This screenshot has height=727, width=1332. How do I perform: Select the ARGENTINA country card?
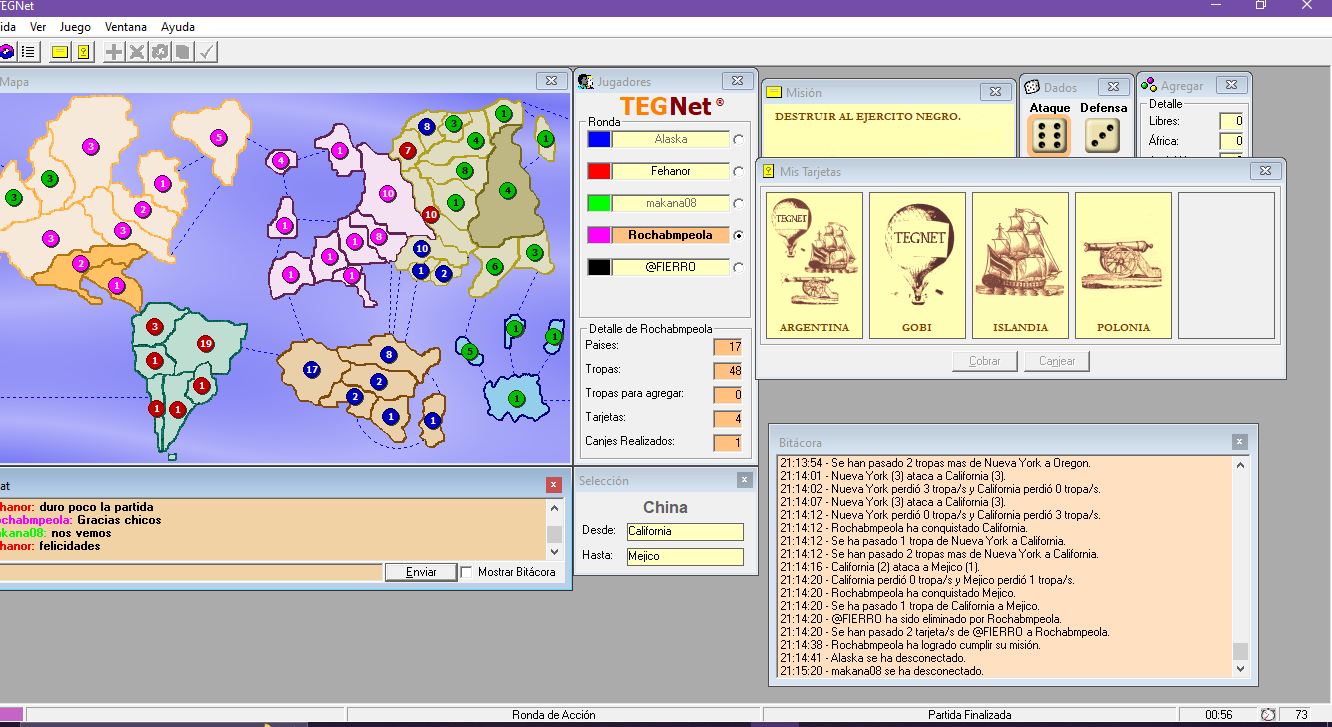coord(814,266)
